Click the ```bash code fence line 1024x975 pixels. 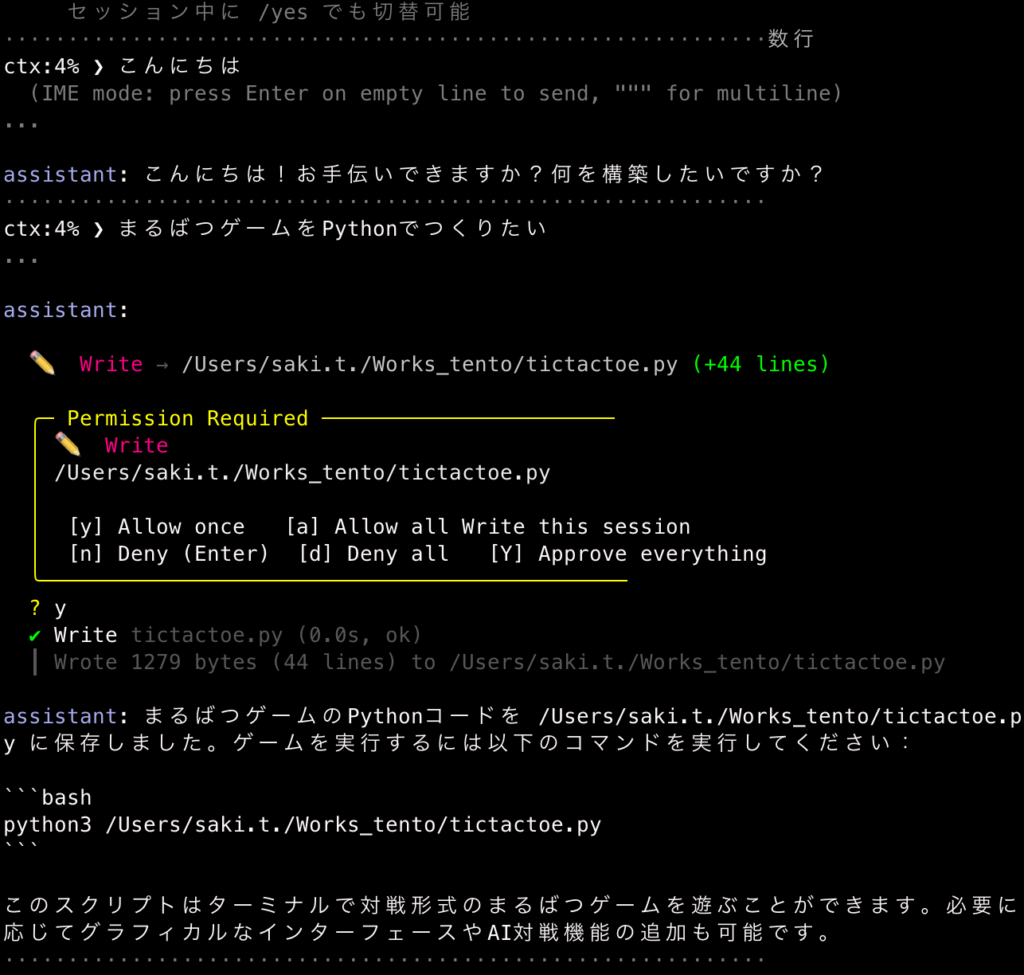[x=48, y=798]
